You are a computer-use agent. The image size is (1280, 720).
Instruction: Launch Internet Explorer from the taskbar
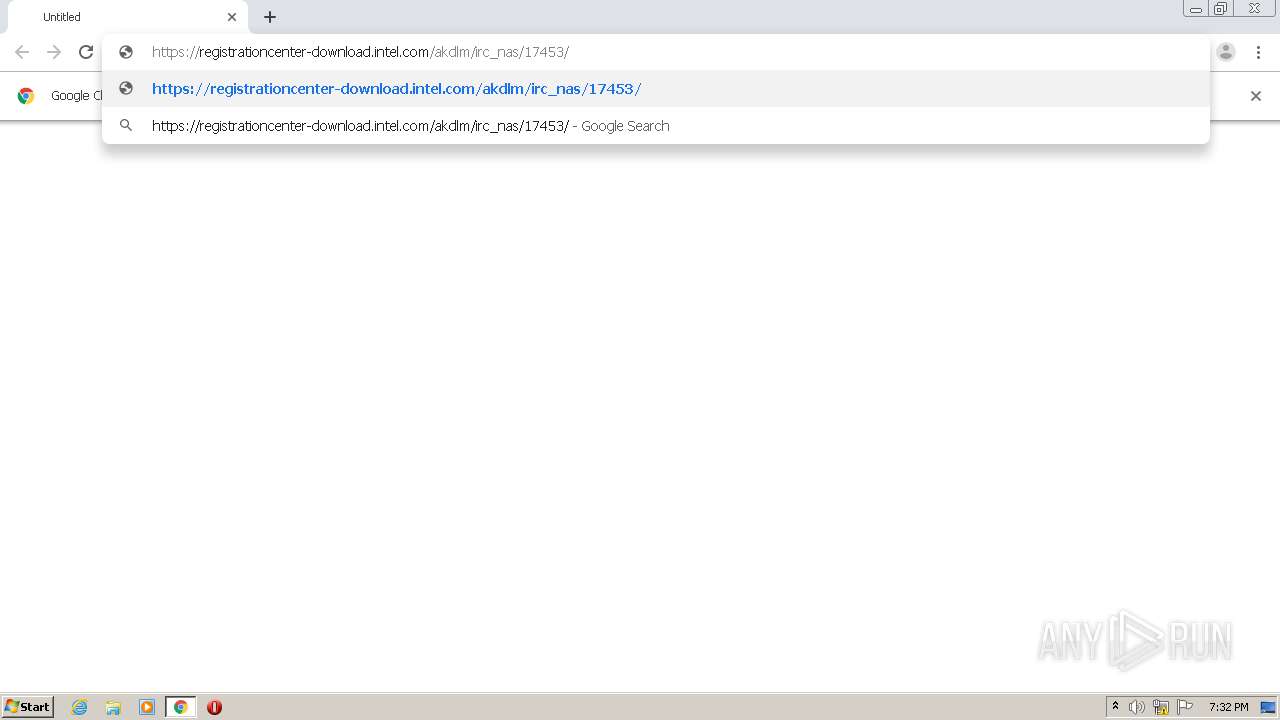click(80, 707)
